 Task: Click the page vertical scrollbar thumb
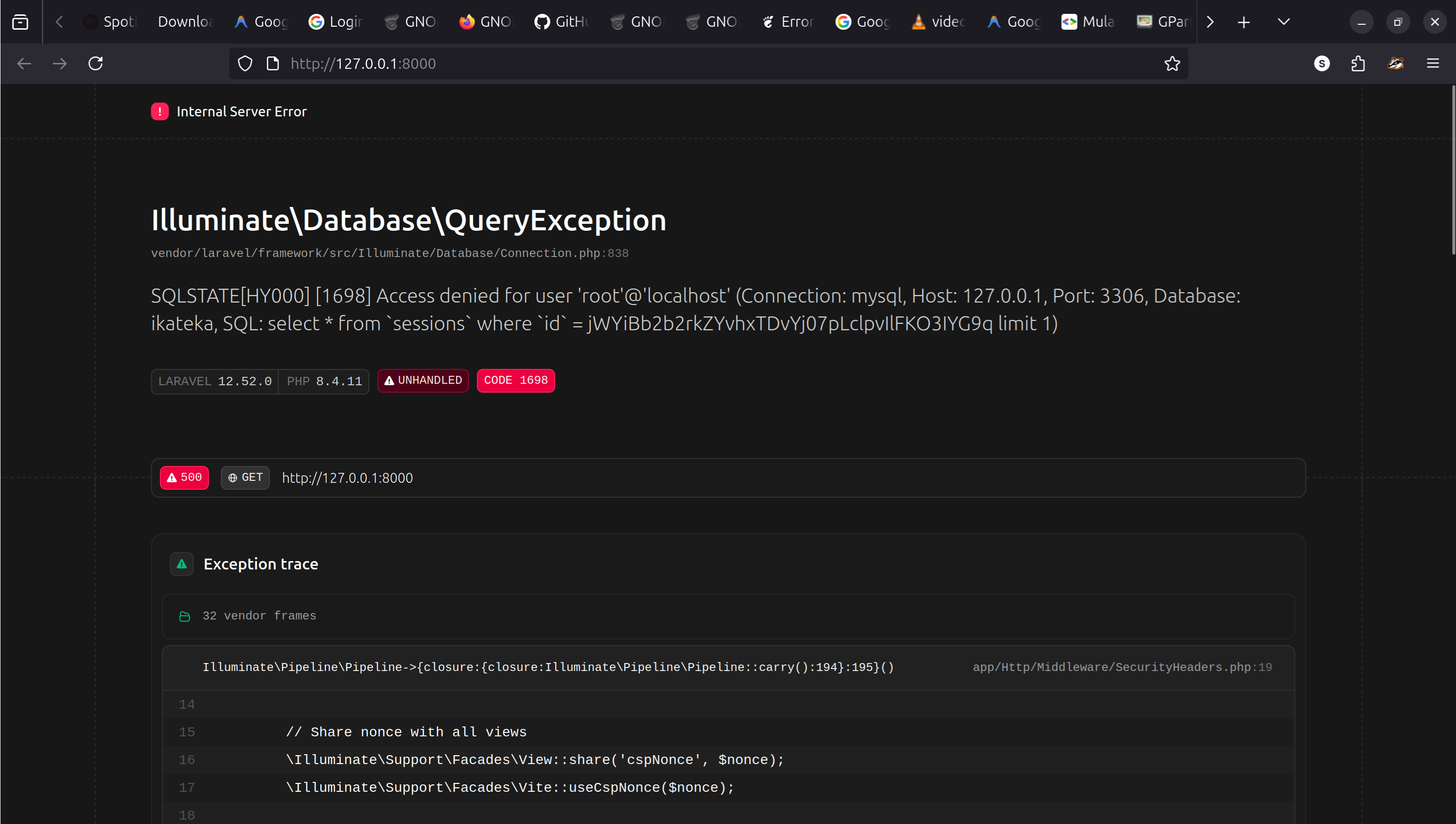1452,170
